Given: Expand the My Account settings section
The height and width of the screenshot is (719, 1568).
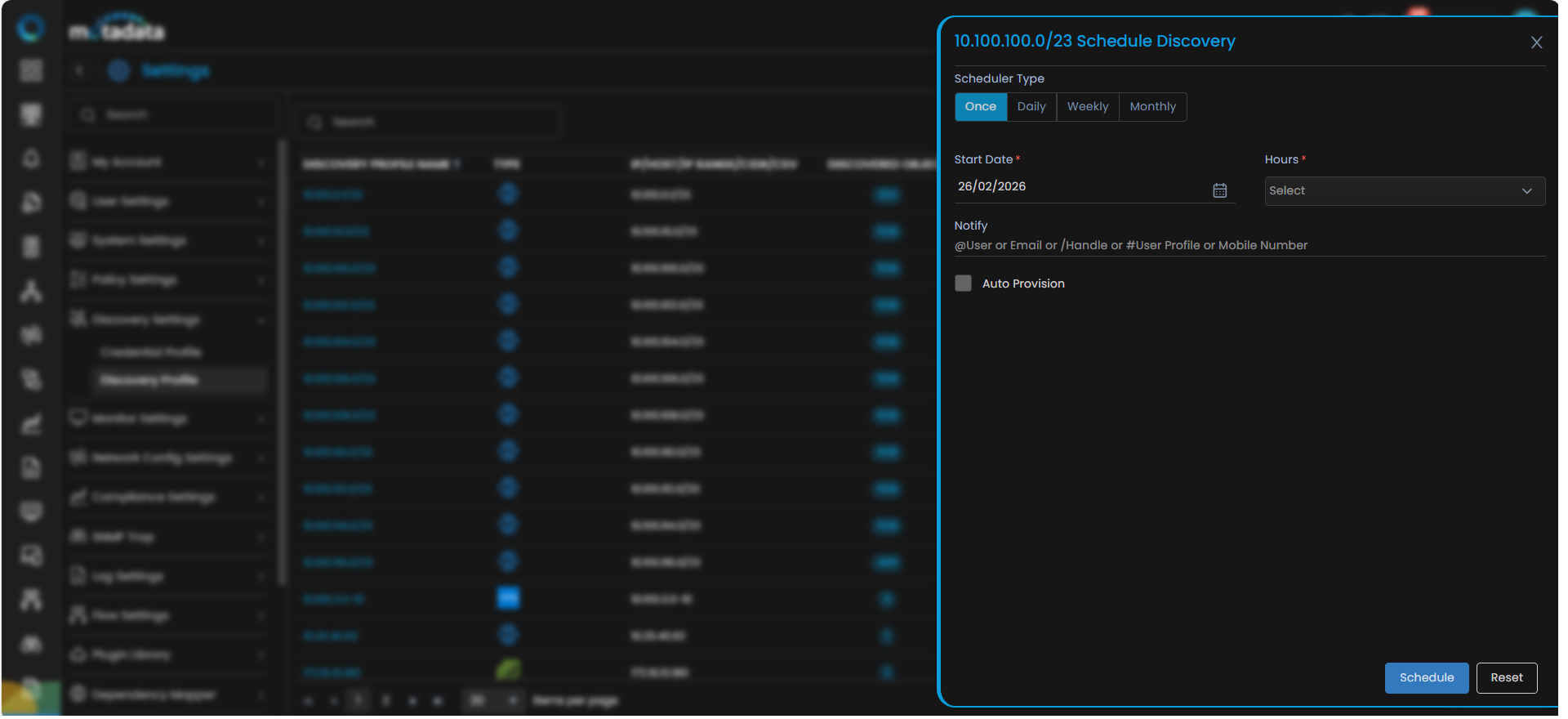Looking at the screenshot, I should (167, 163).
